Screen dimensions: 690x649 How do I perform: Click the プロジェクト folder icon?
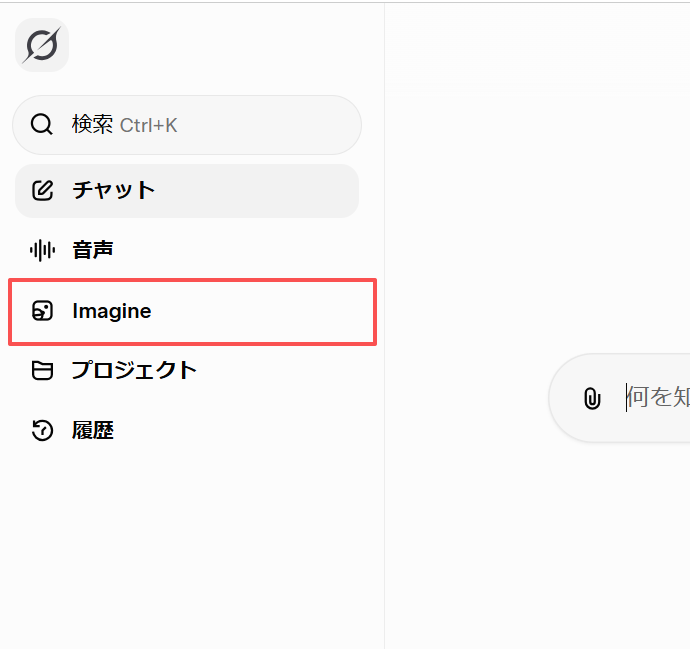click(x=42, y=371)
